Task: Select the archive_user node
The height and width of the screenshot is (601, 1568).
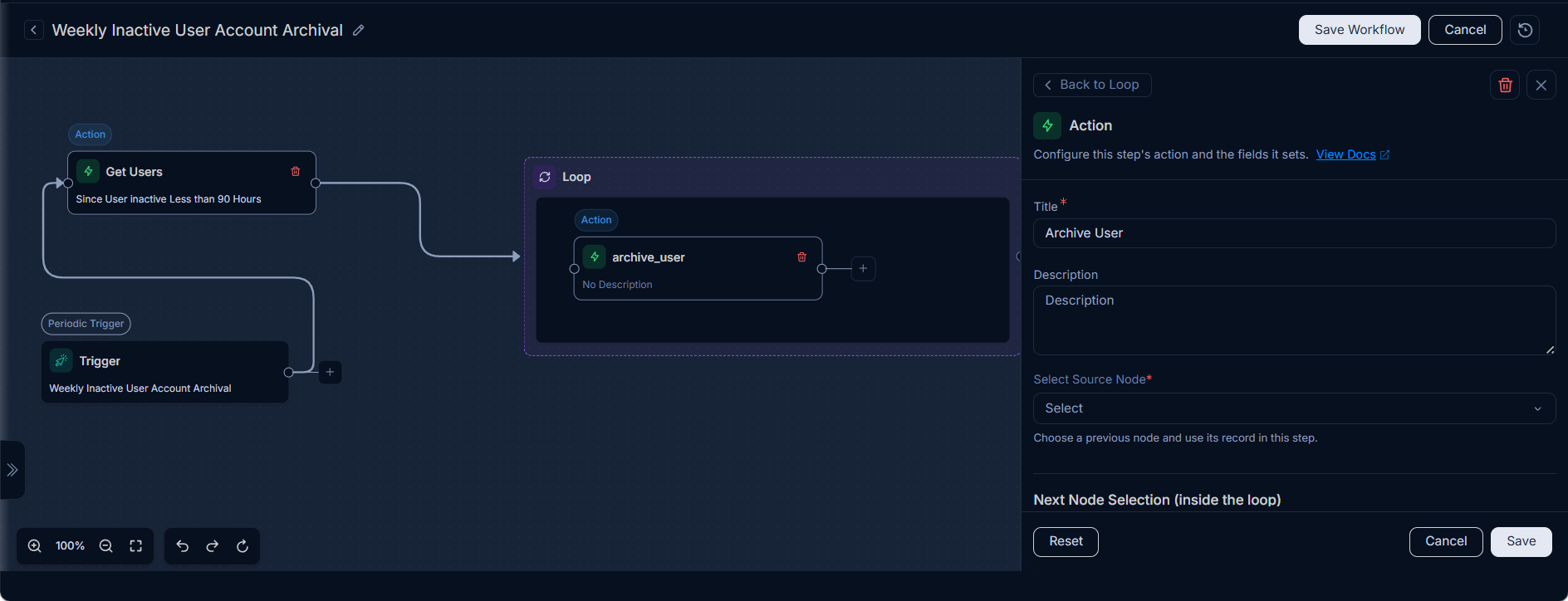Action: [x=698, y=268]
